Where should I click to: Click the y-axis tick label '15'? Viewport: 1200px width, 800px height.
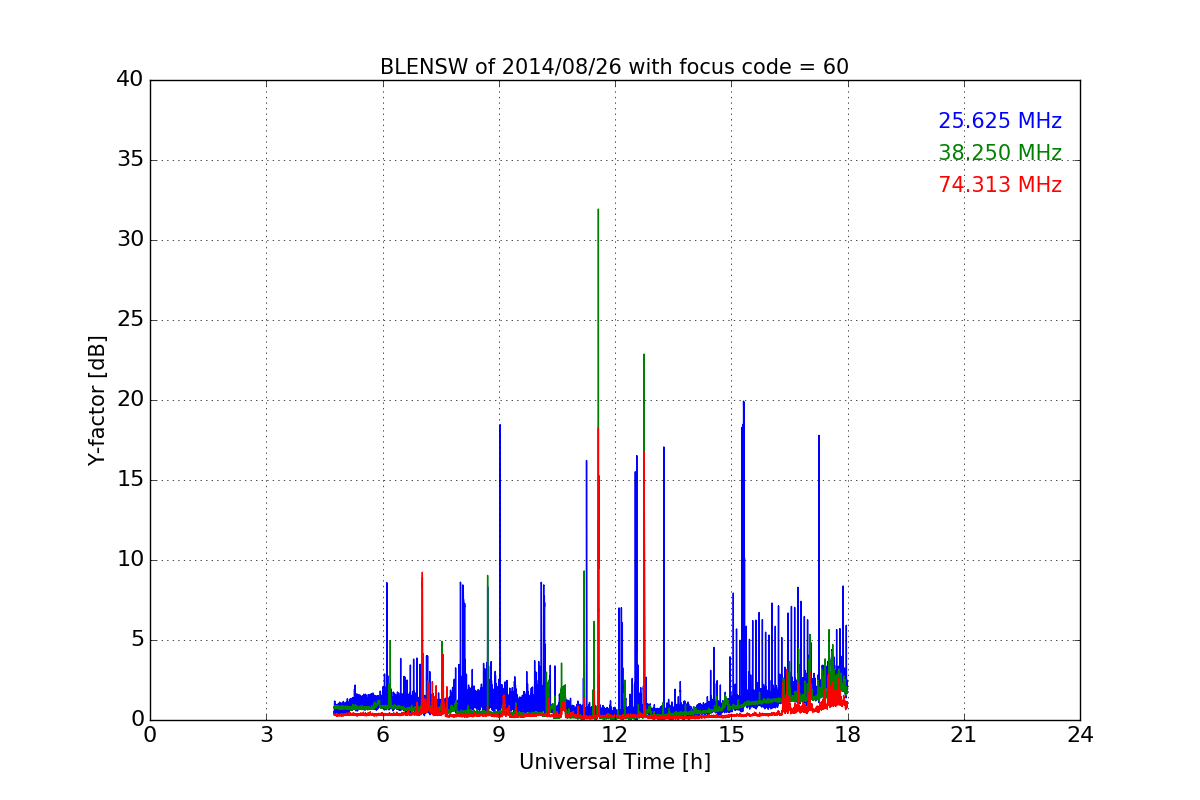(x=130, y=480)
